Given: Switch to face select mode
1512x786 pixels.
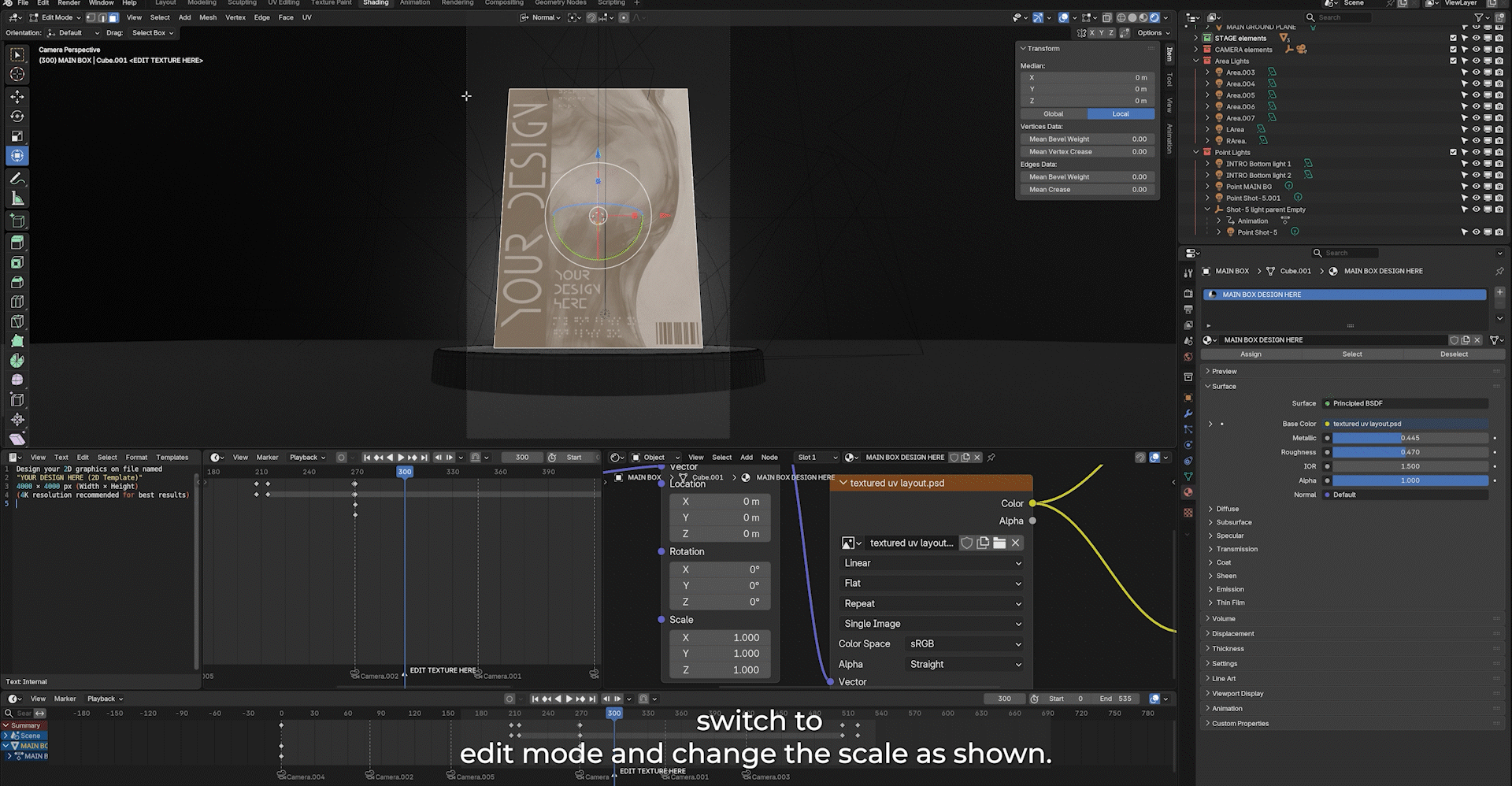Looking at the screenshot, I should (x=113, y=17).
